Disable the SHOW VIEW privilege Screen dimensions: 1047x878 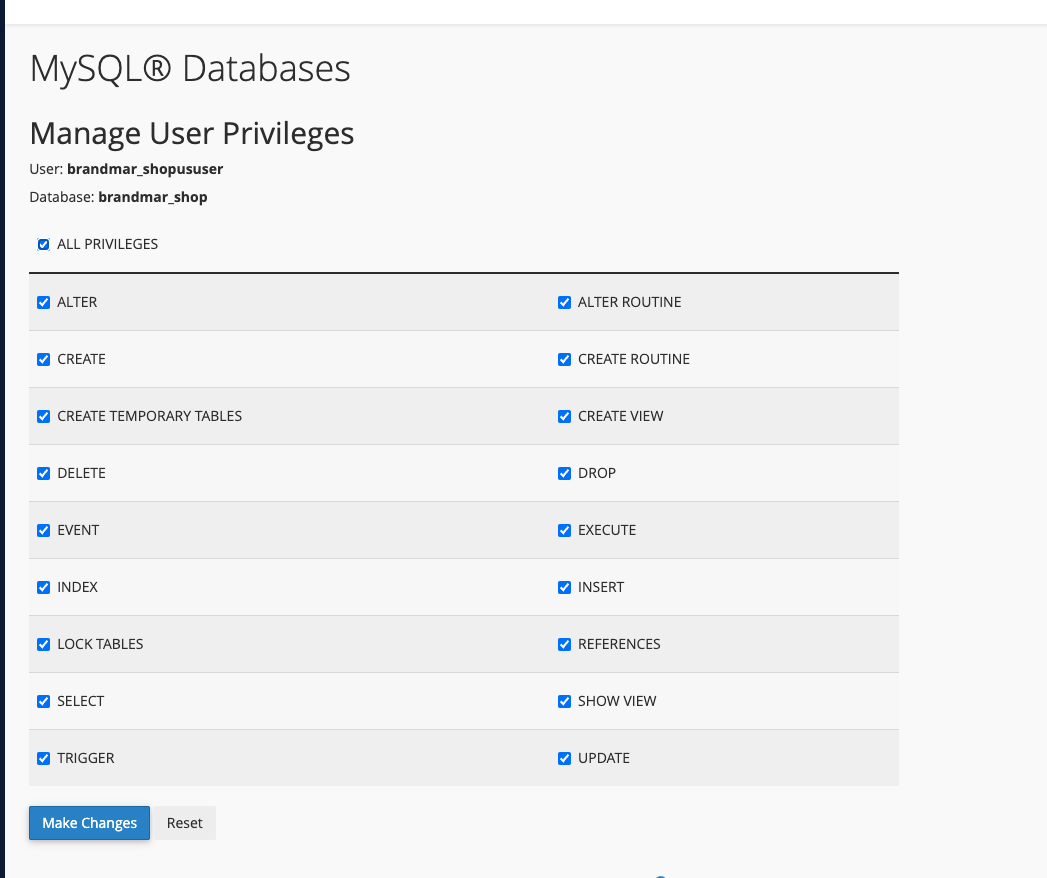click(564, 701)
